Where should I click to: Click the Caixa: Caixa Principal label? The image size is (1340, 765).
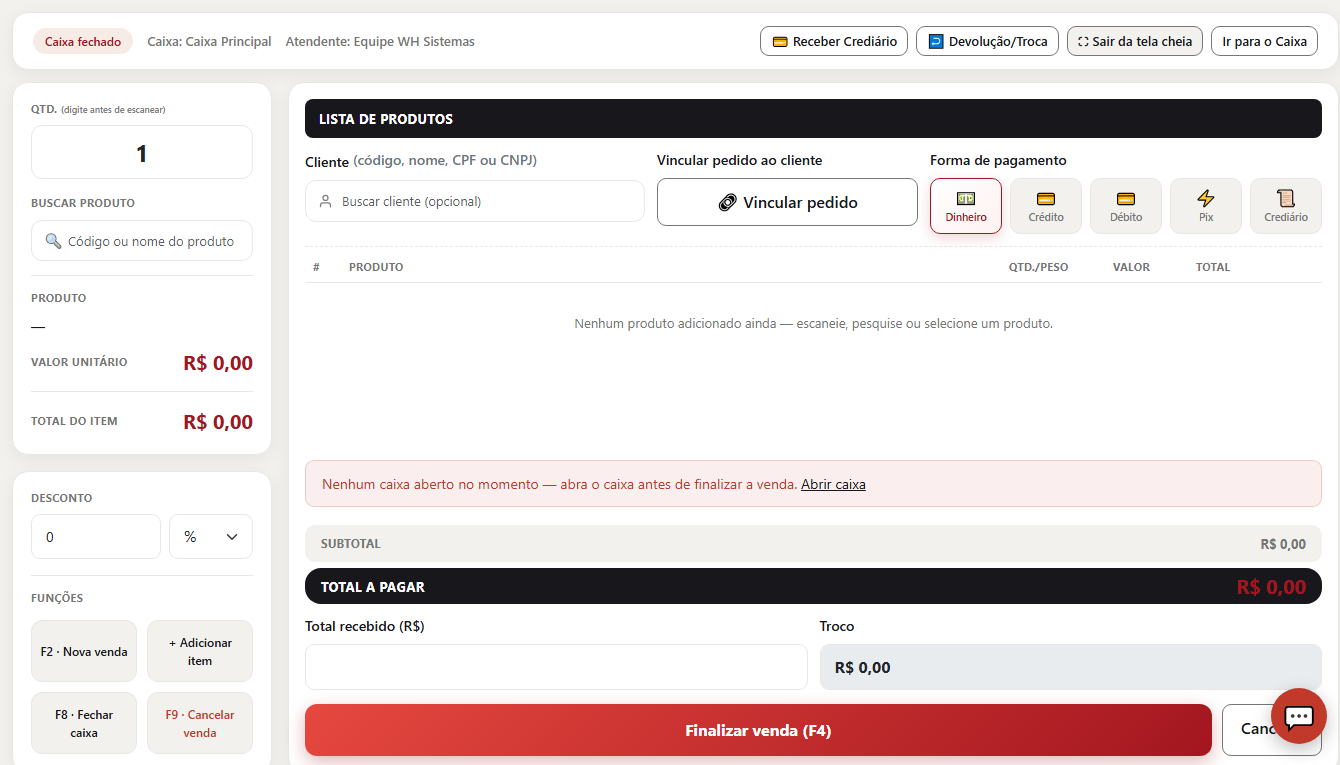point(209,41)
